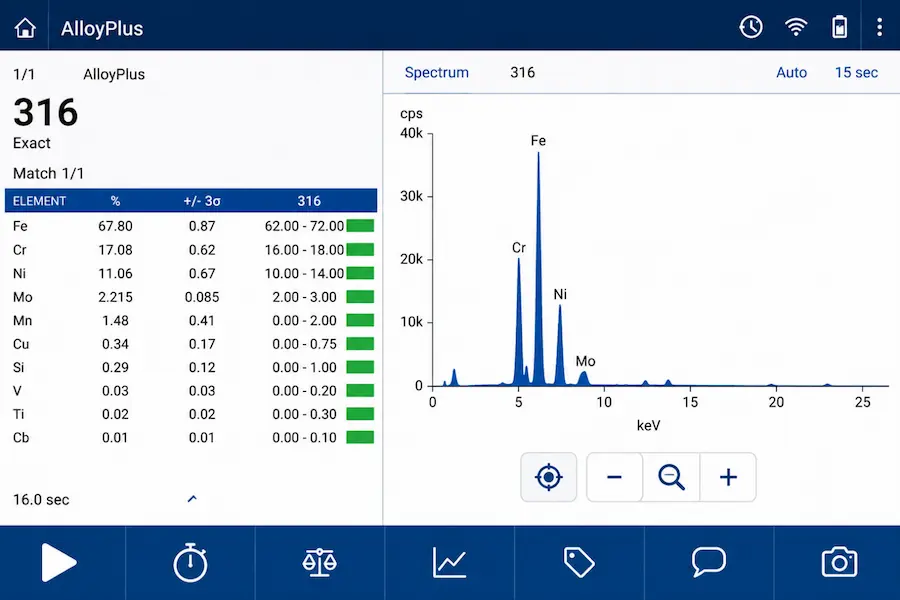Tap the 316 grade column header
The width and height of the screenshot is (900, 600).
[309, 201]
